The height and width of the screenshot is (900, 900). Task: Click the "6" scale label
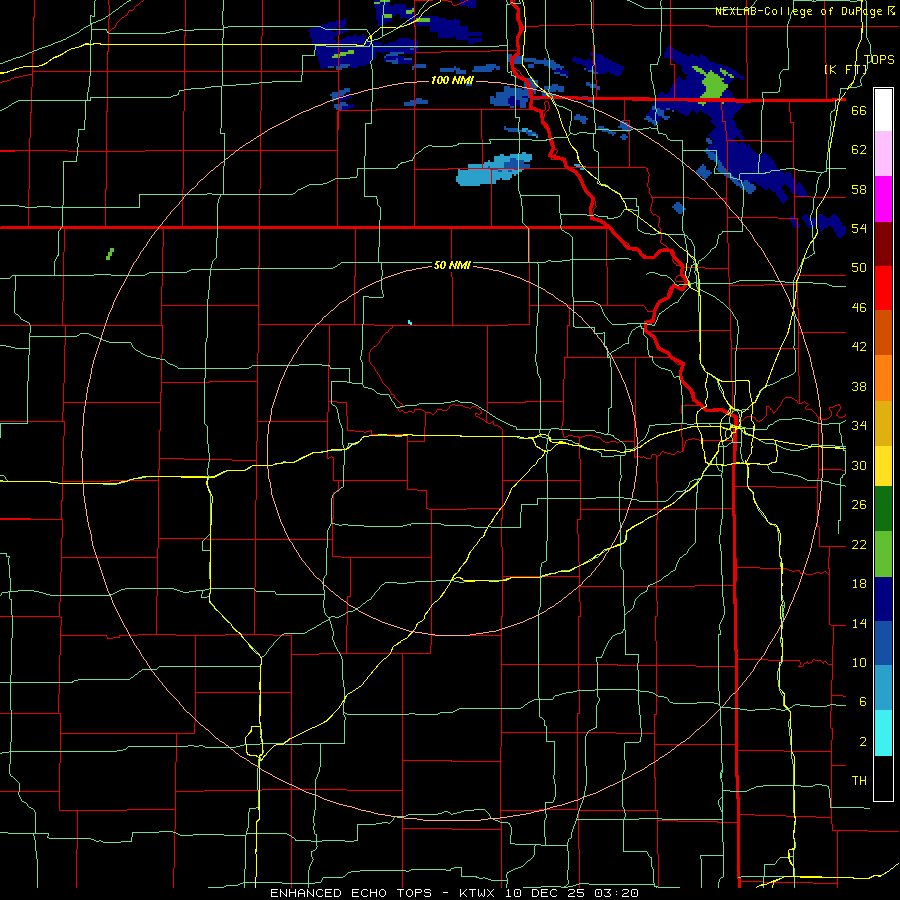click(862, 701)
